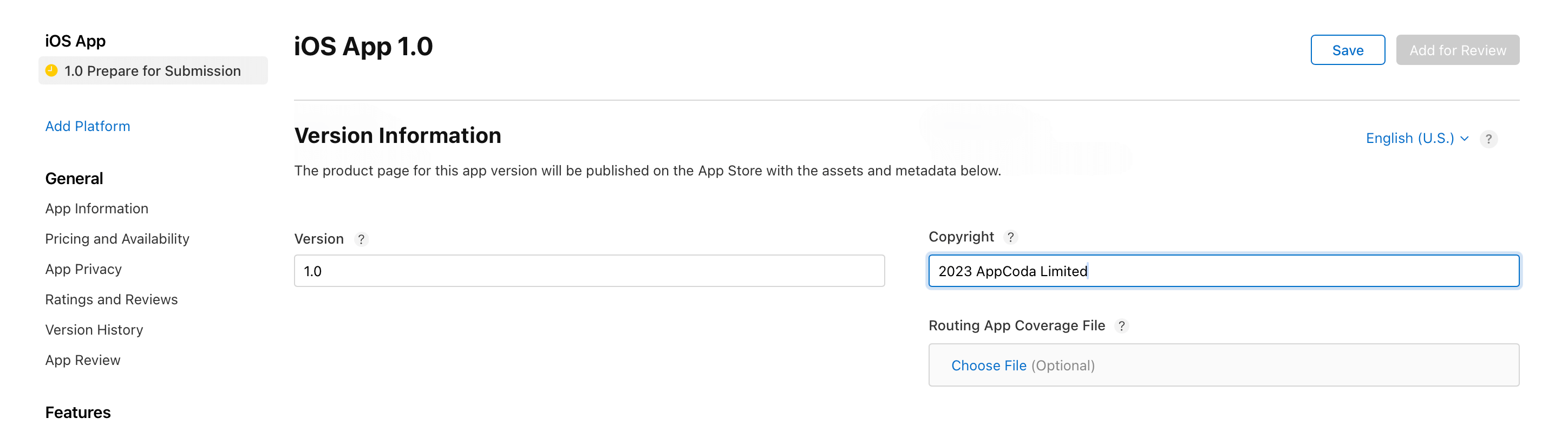Image resolution: width=1568 pixels, height=431 pixels.
Task: Open Ratings and Reviews page
Action: click(x=112, y=299)
